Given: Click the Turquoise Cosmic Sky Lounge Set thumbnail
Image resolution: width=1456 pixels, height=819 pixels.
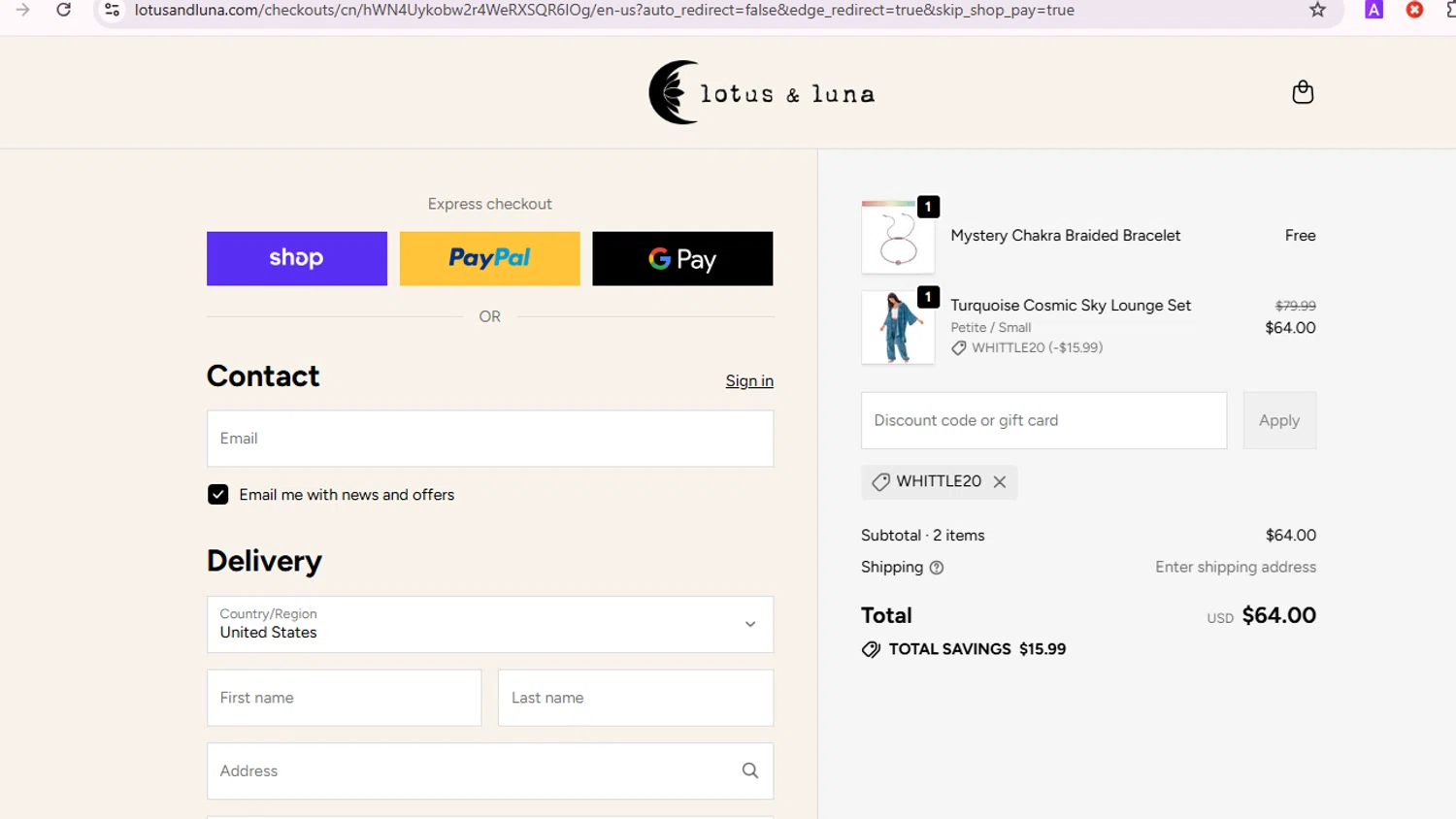Looking at the screenshot, I should [898, 328].
